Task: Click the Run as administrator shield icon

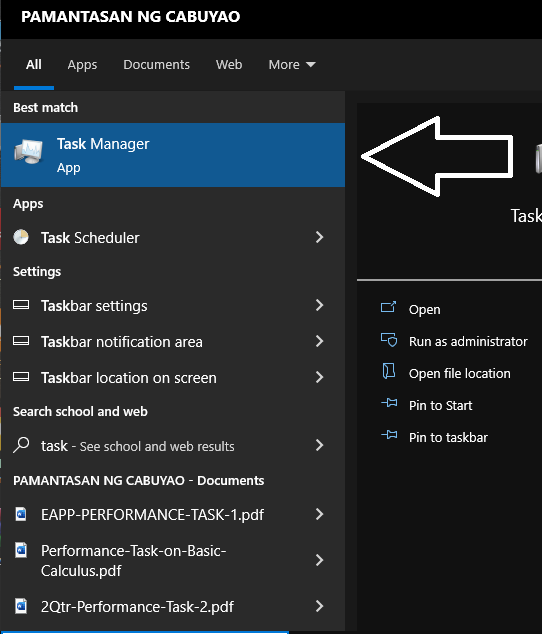Action: [389, 340]
